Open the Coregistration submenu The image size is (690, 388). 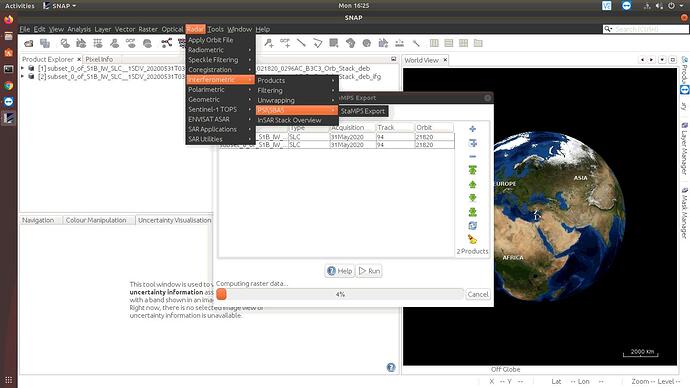click(220, 70)
